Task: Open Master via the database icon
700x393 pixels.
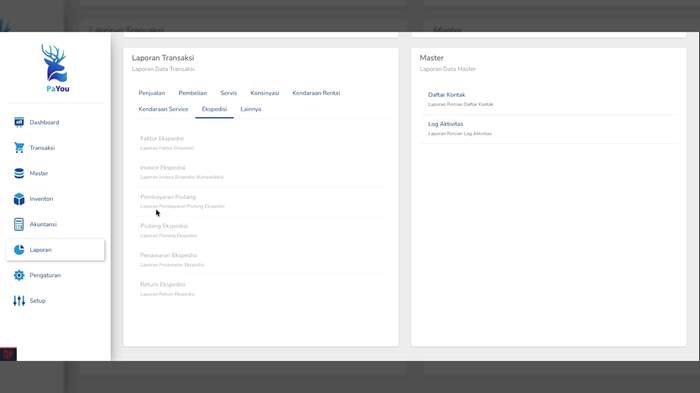Action: pos(19,173)
